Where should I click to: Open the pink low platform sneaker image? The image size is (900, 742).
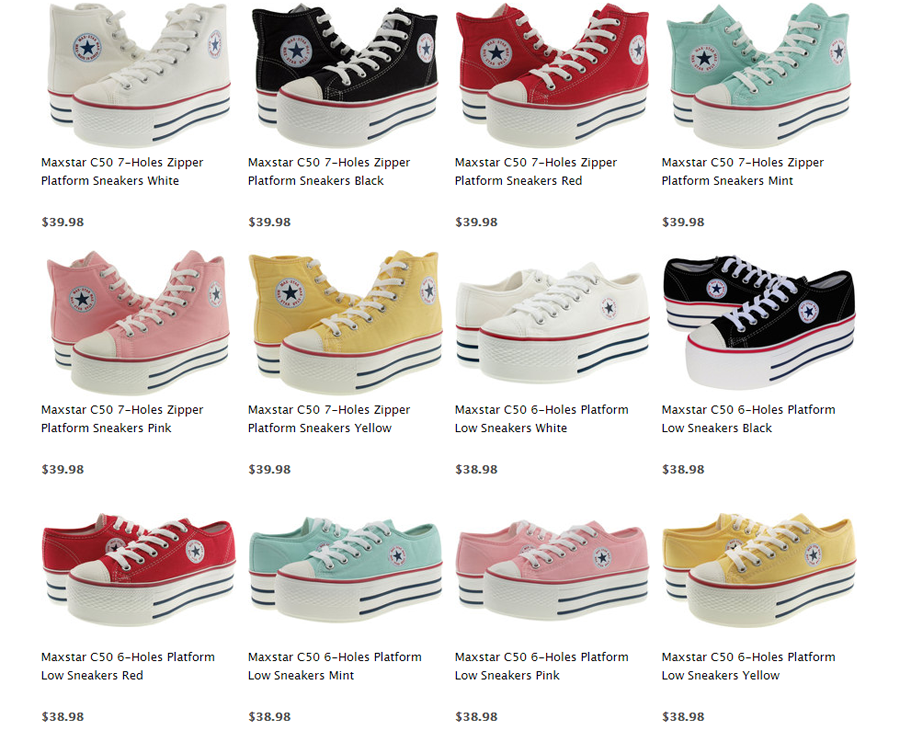pos(553,569)
